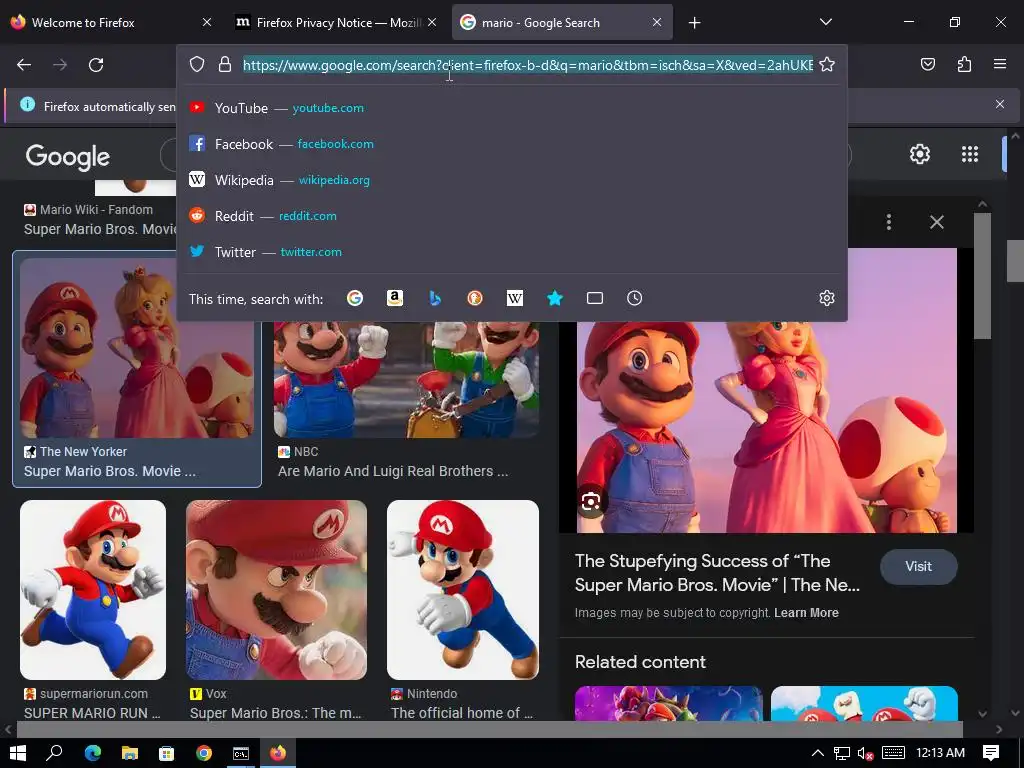1024x768 pixels.
Task: Open the Learn More copyright link
Action: [x=806, y=613]
